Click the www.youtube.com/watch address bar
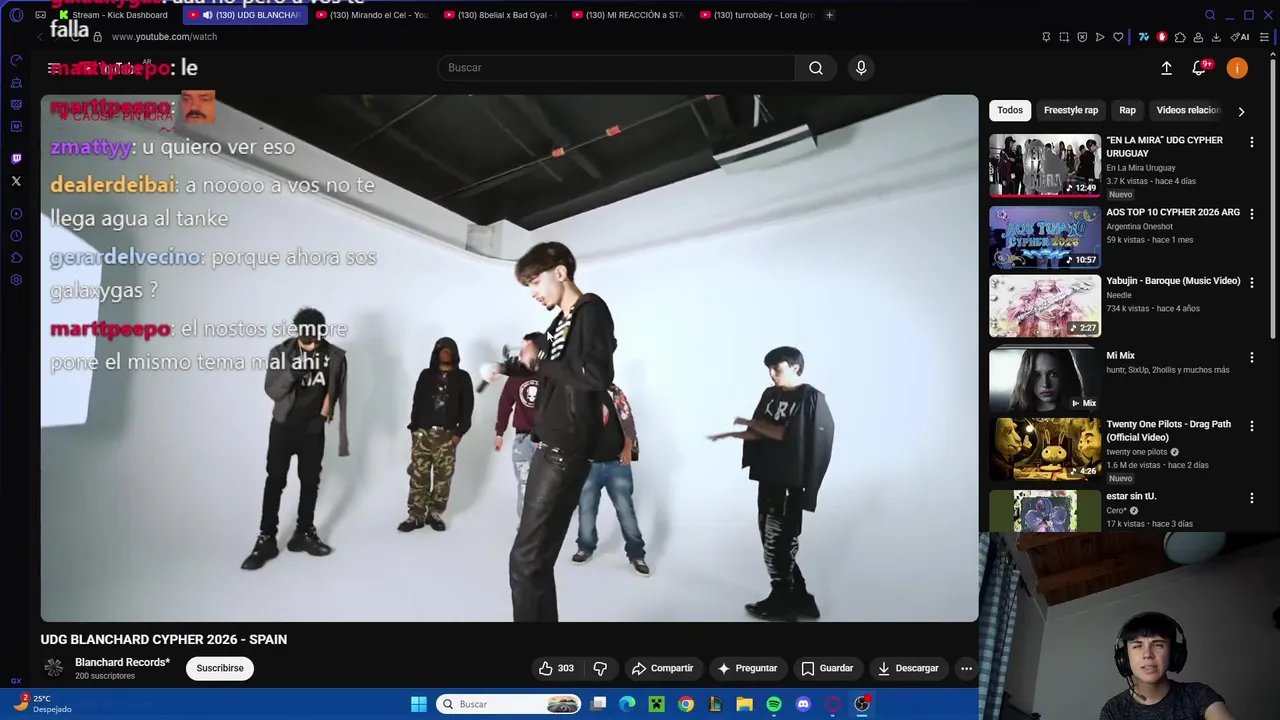The height and width of the screenshot is (720, 1280). click(x=164, y=37)
